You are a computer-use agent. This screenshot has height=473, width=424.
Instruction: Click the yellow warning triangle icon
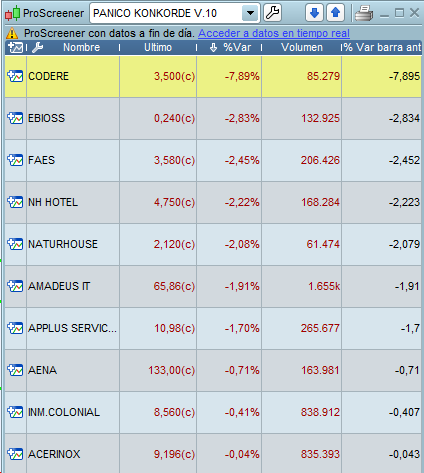pos(12,33)
